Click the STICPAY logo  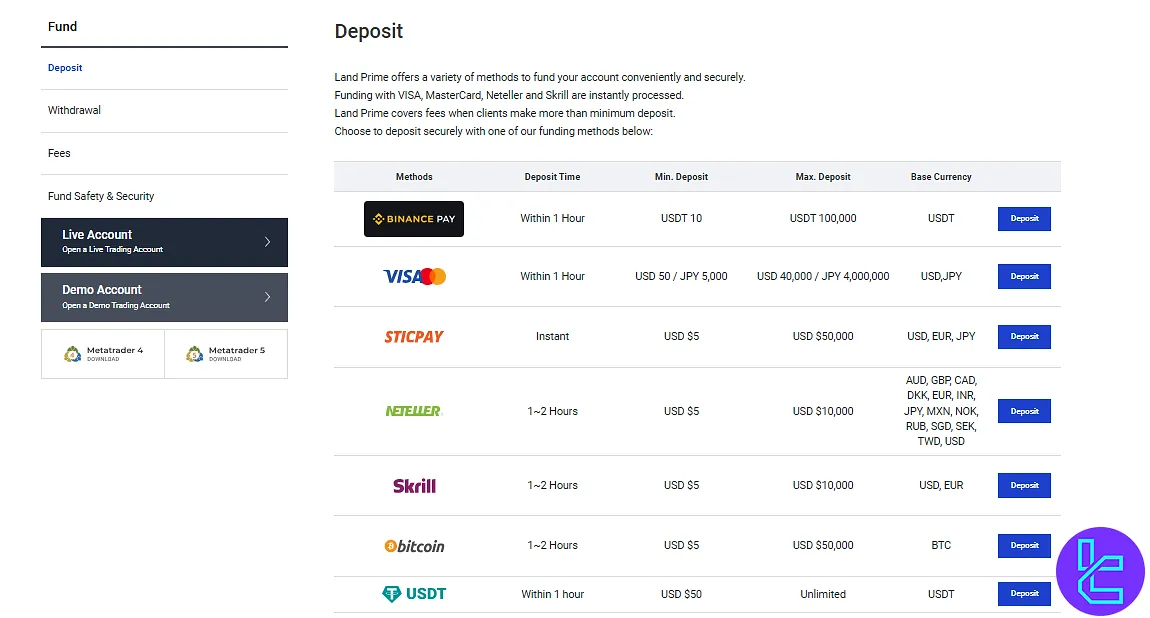413,336
